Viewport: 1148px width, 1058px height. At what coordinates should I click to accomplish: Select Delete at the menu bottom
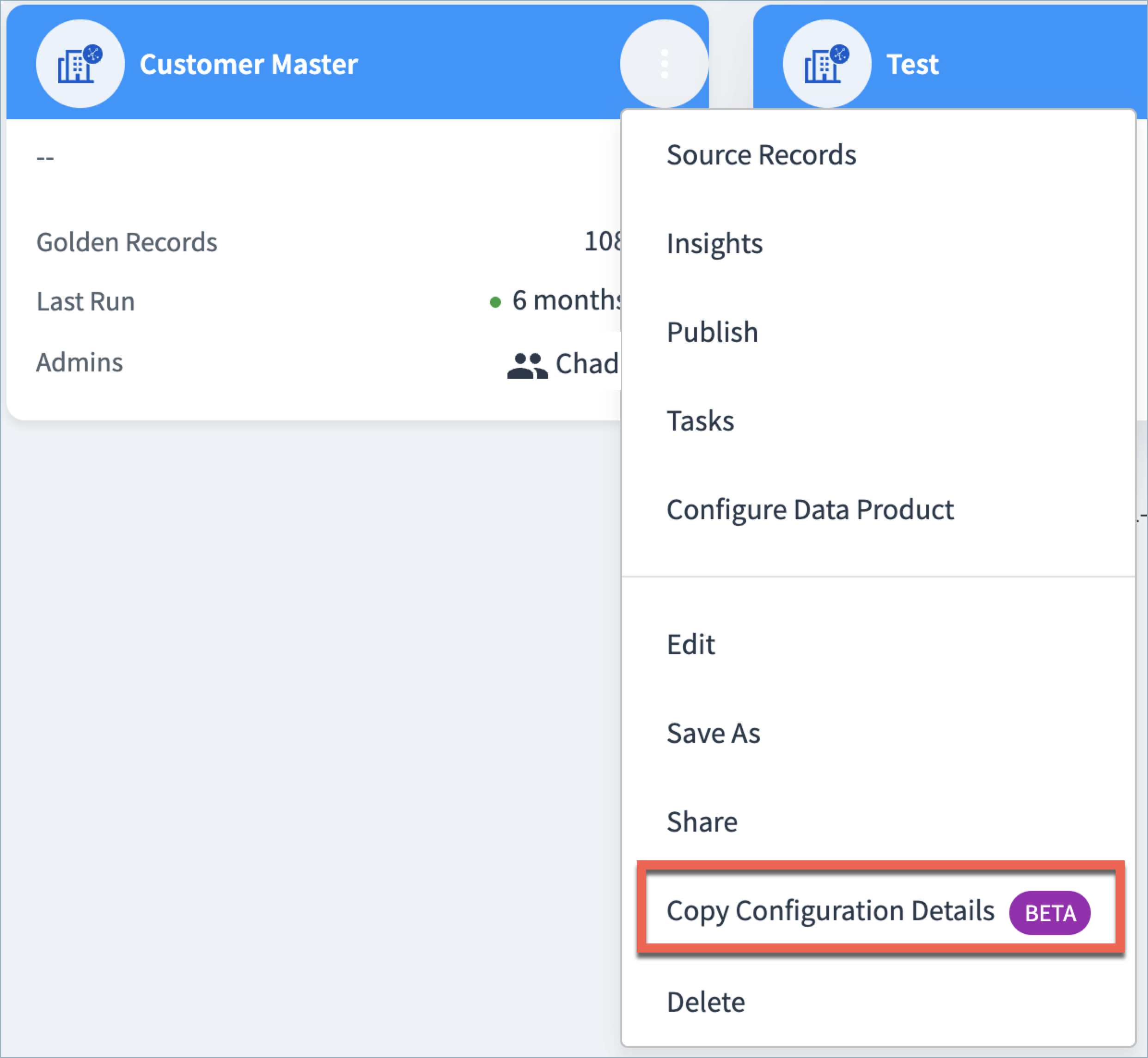click(705, 1002)
